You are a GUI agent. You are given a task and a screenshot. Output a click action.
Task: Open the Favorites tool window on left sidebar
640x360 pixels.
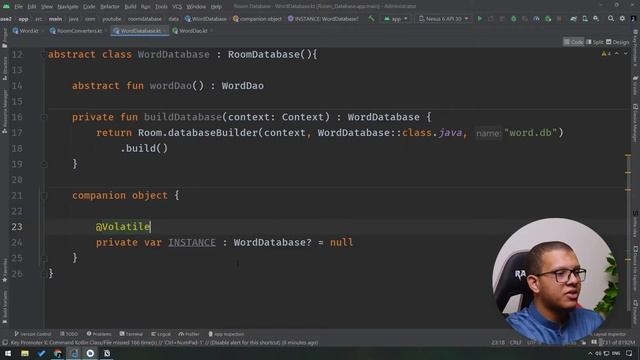[x=4, y=270]
